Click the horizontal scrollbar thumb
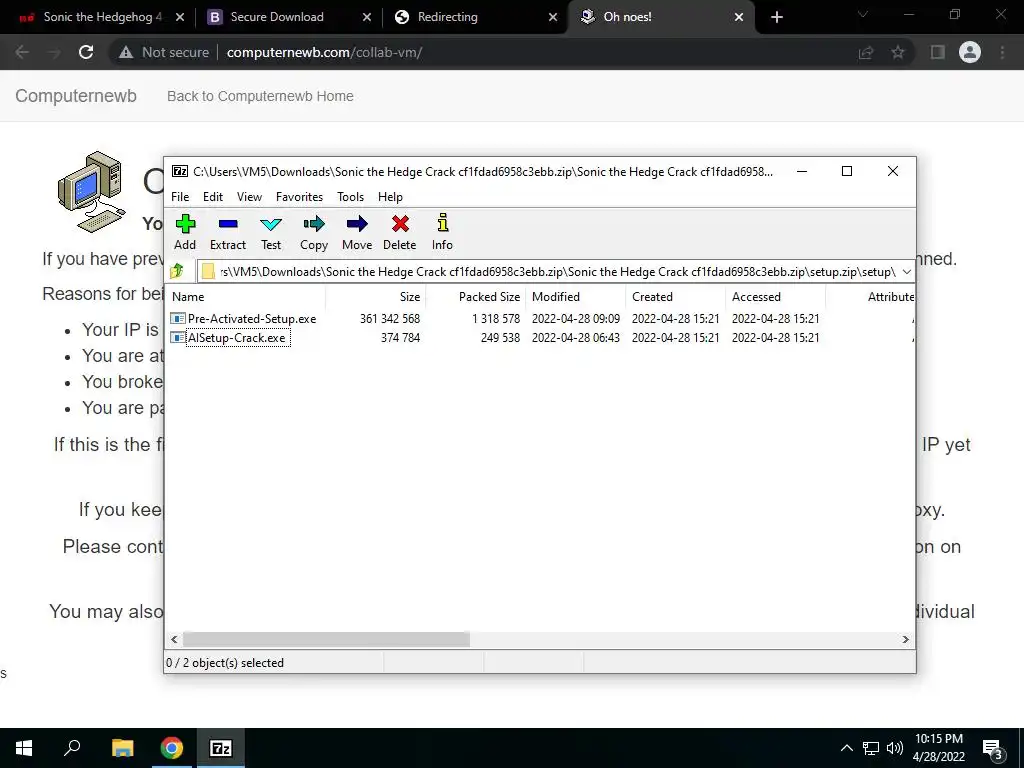Image resolution: width=1024 pixels, height=768 pixels. (326, 639)
